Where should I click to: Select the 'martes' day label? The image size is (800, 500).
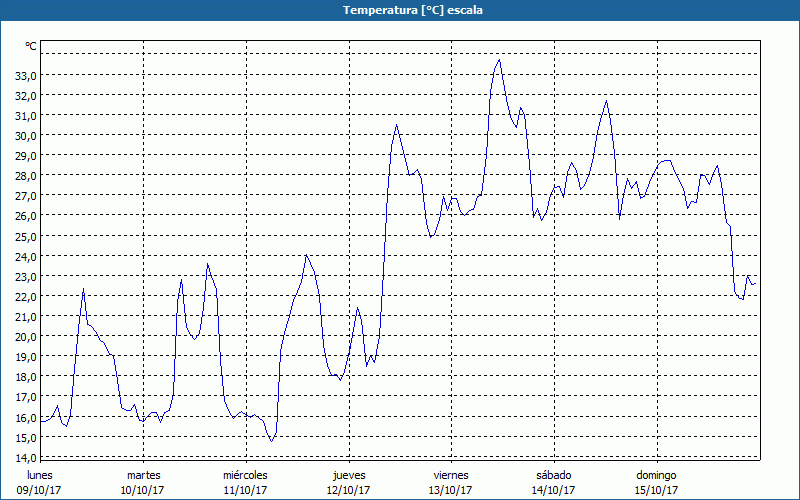tap(143, 475)
